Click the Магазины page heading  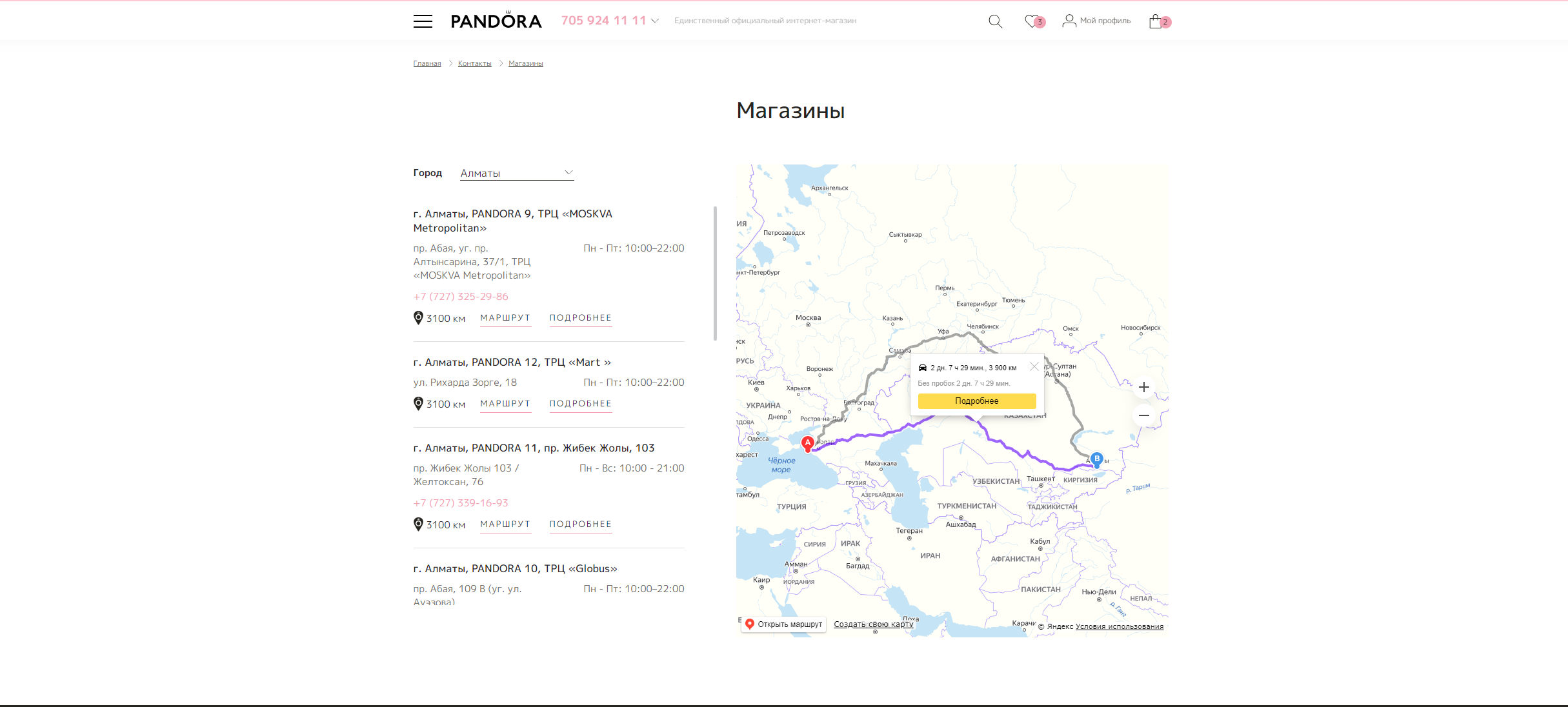[x=790, y=111]
